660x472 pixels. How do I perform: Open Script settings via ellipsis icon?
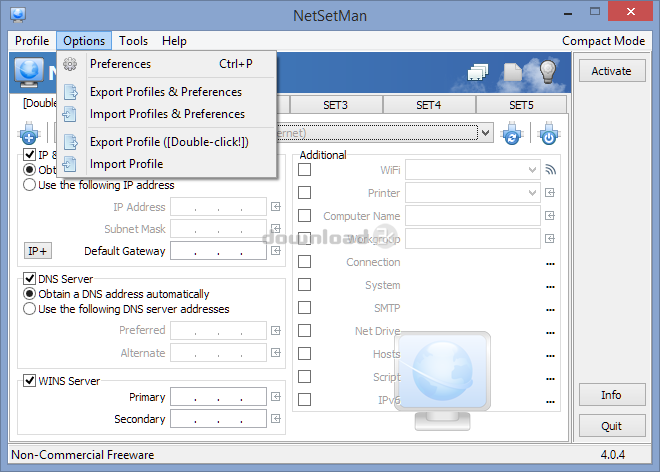click(550, 379)
